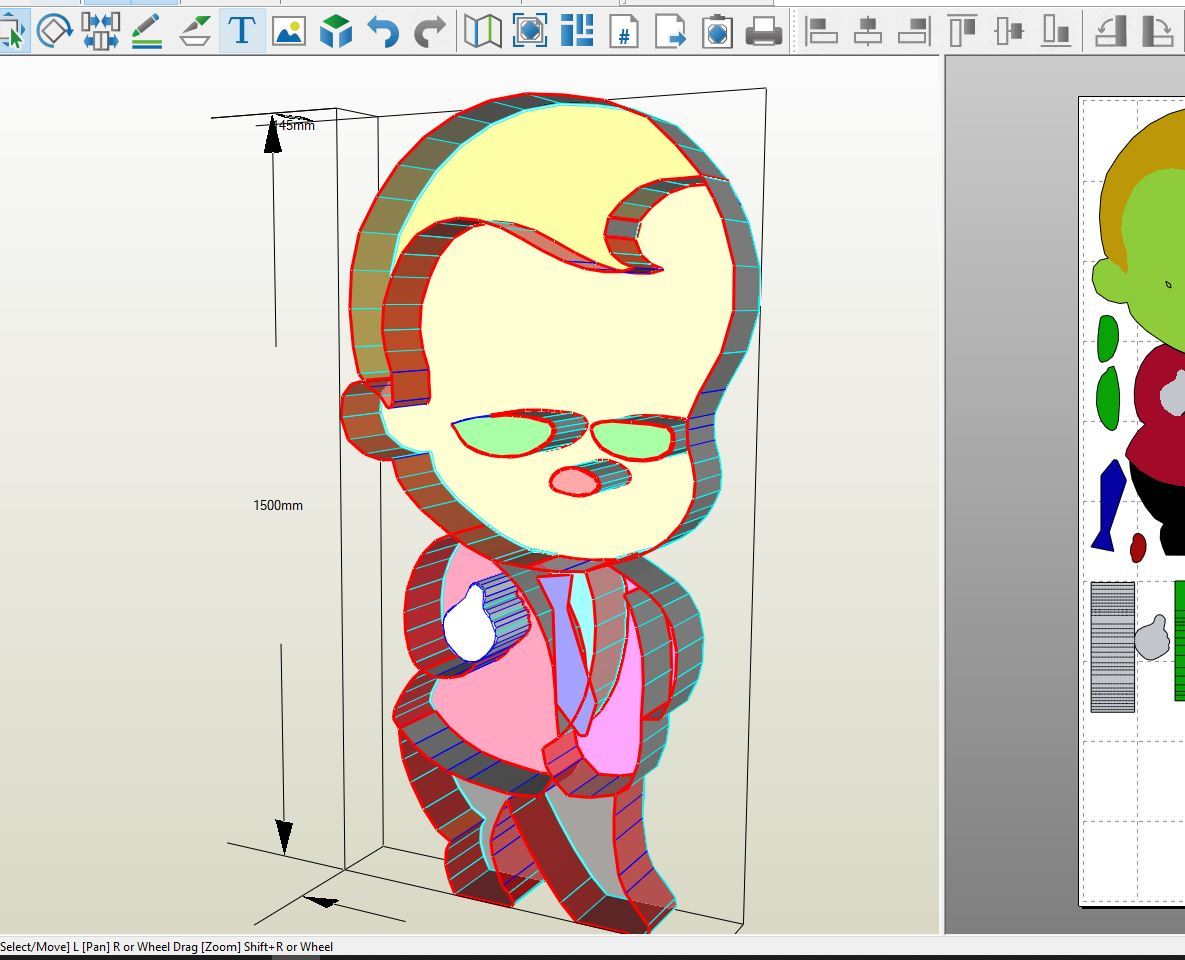
Task: Click the page number hash icon
Action: (624, 32)
